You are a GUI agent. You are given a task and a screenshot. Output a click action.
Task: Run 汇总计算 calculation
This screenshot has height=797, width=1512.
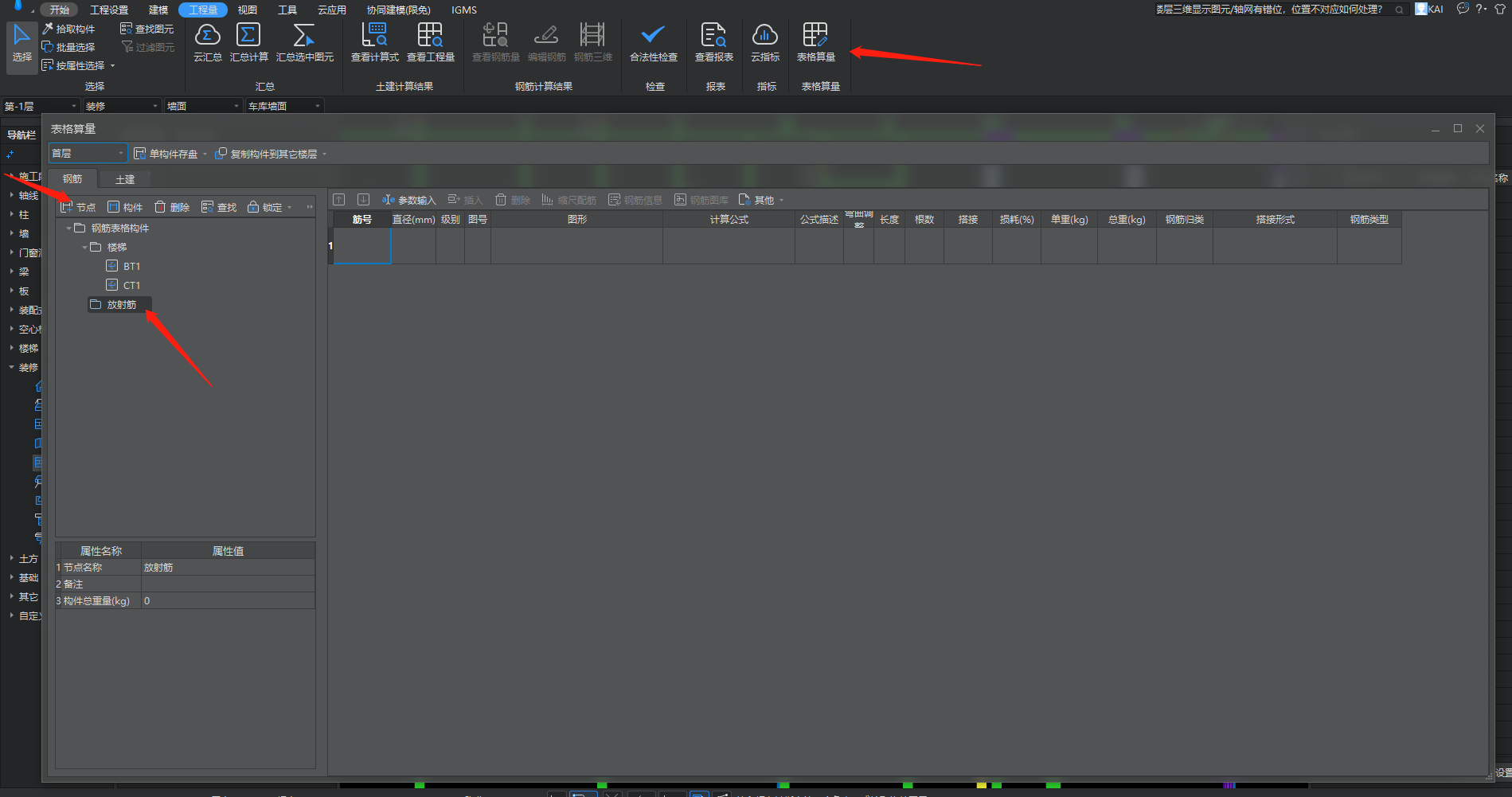249,43
